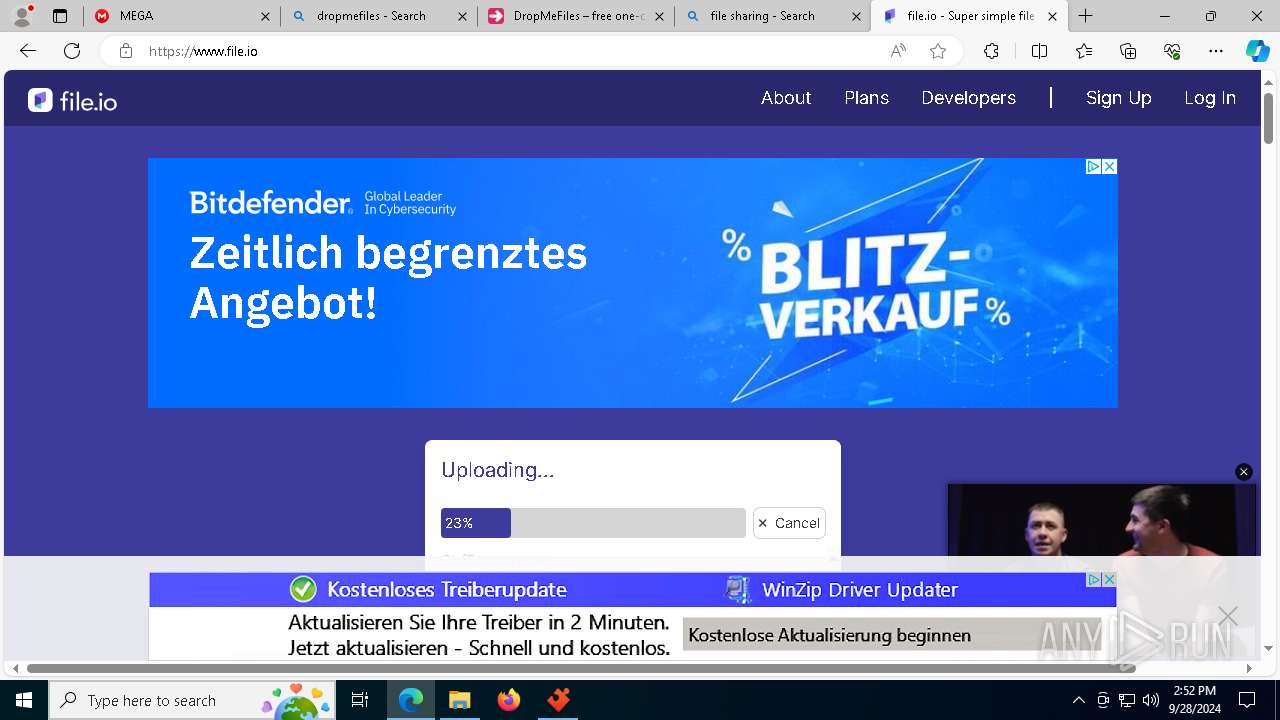
Task: Open the red app on the taskbar
Action: (558, 700)
